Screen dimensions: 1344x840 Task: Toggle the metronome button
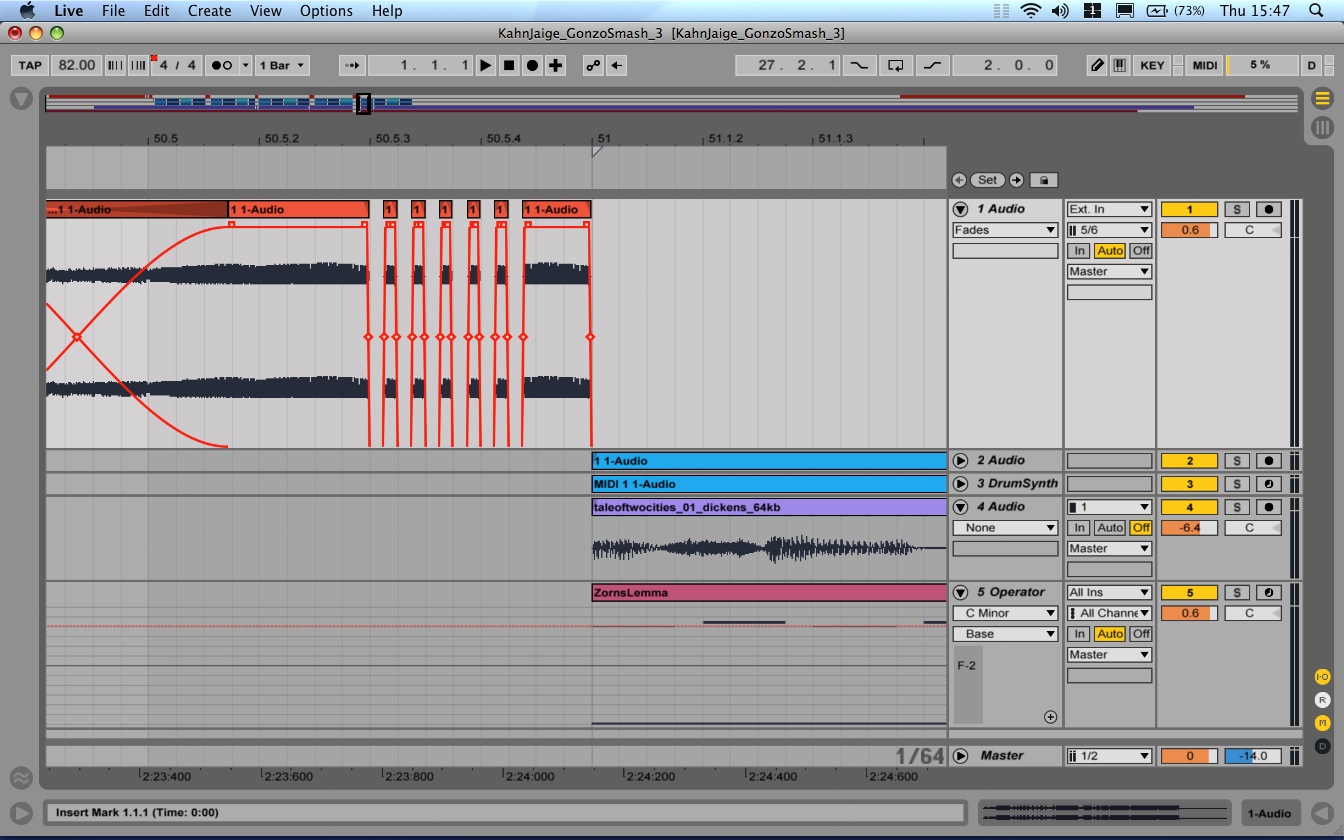221,65
